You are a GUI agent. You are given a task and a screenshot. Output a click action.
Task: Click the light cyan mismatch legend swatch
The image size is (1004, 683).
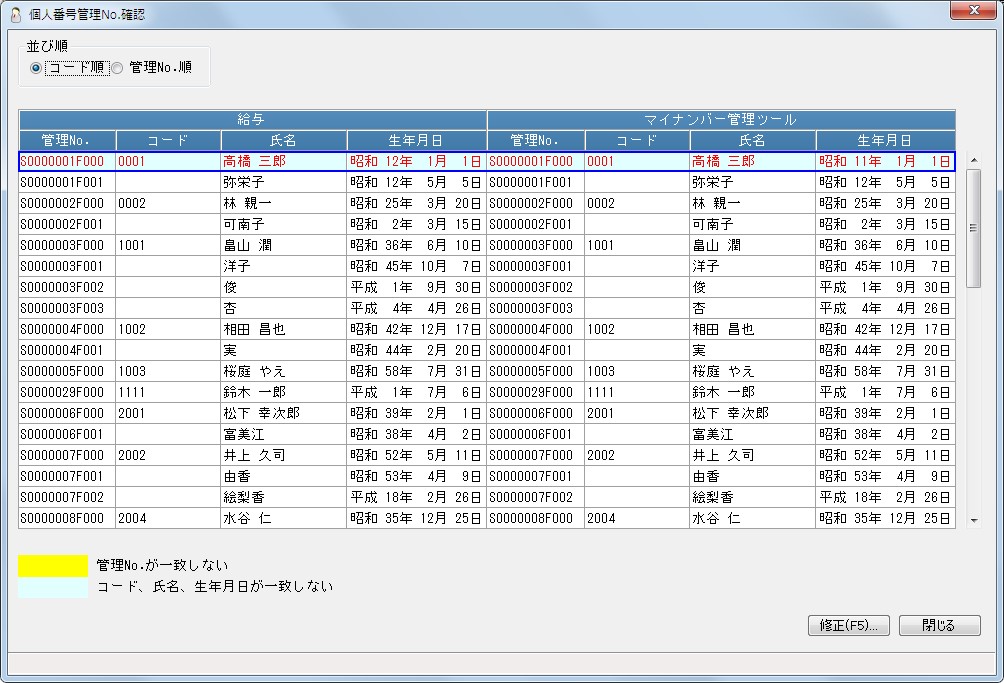pyautogui.click(x=53, y=588)
